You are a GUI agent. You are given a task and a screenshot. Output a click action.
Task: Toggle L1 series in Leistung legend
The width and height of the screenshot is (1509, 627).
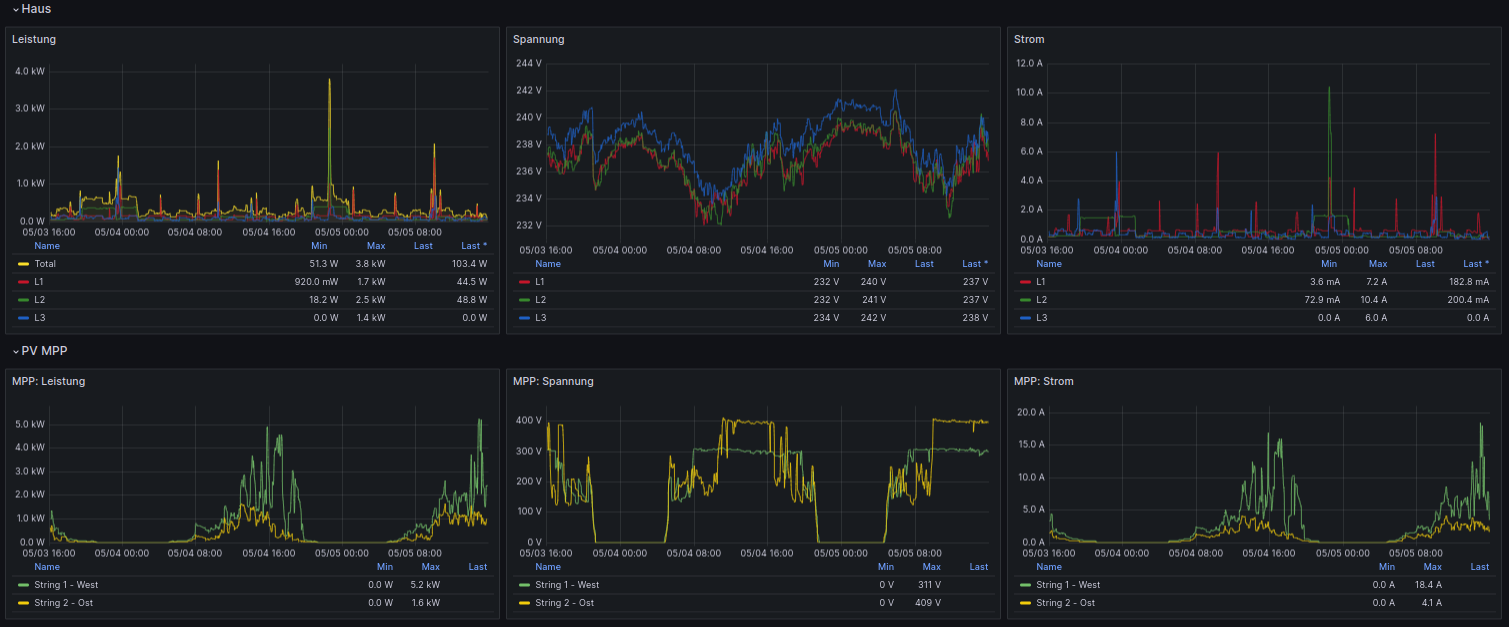[40, 282]
